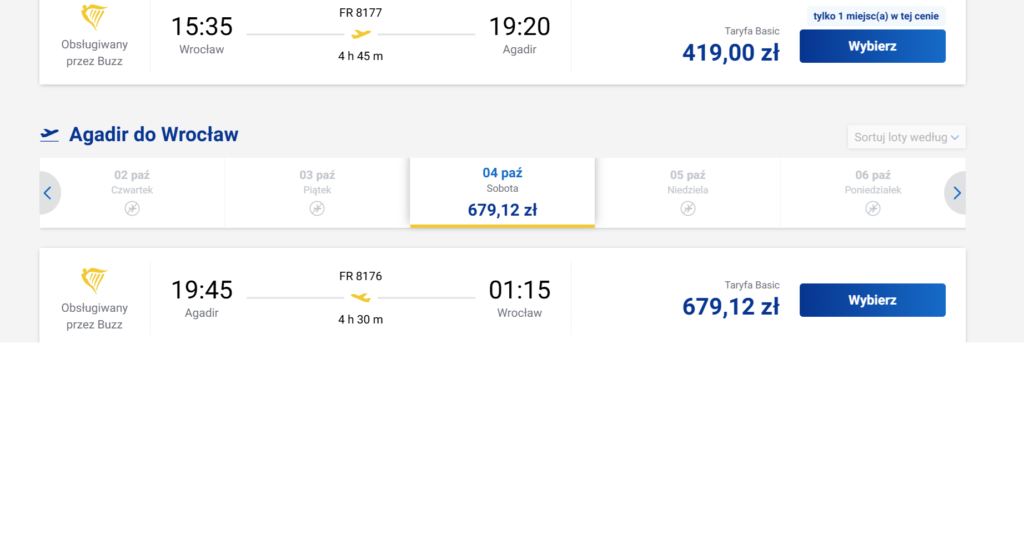Show later dates with the right arrow

[957, 193]
